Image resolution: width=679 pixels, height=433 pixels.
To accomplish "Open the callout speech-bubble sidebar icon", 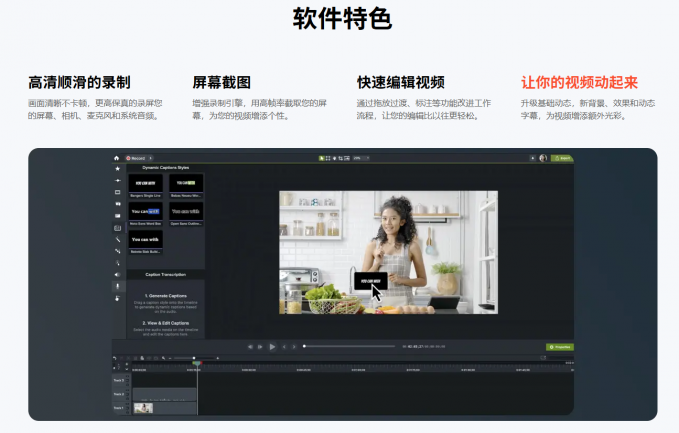I will 117,204.
